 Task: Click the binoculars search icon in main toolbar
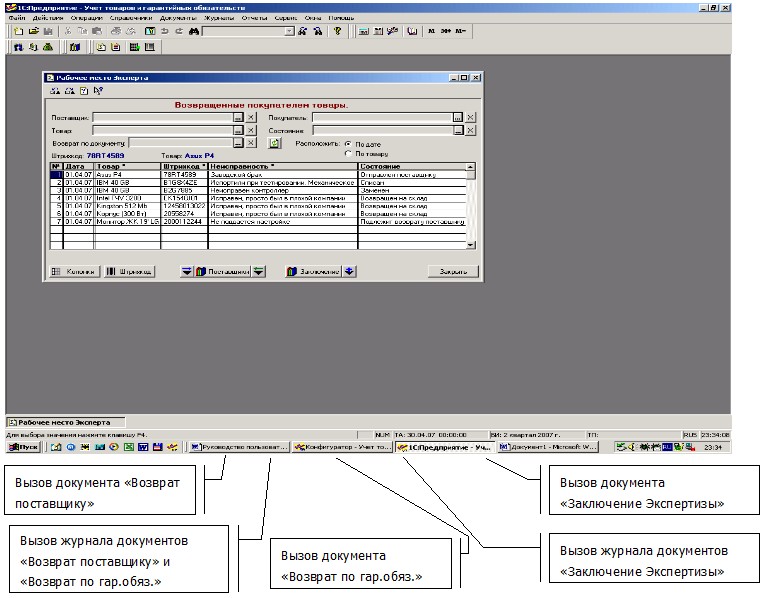click(x=193, y=31)
